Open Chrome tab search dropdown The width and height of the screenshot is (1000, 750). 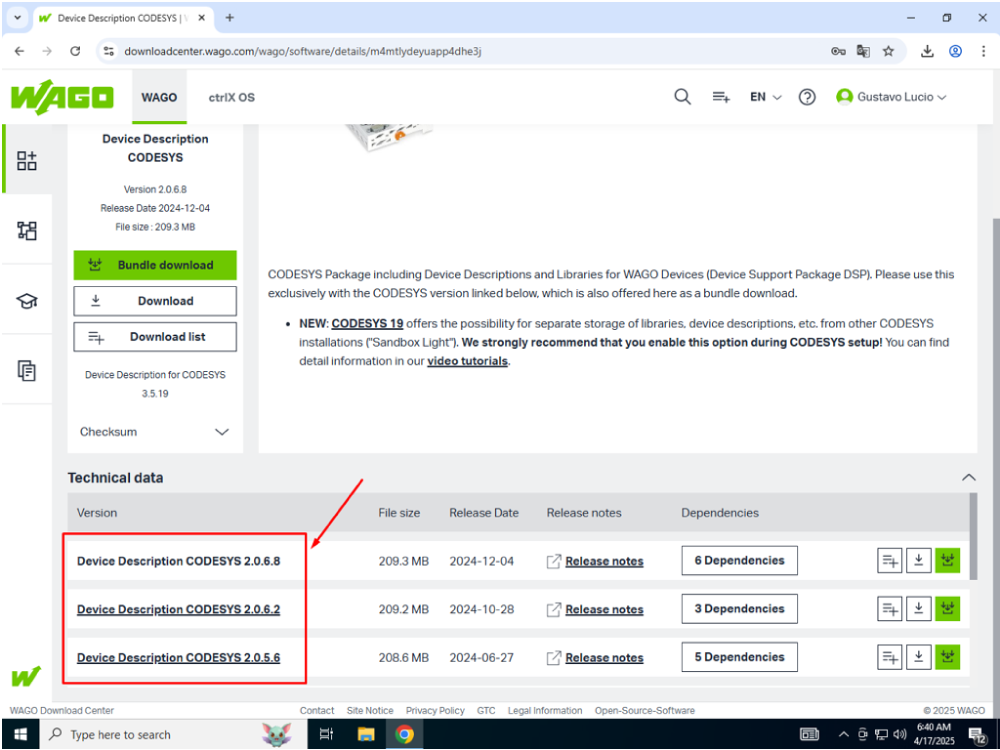click(17, 18)
